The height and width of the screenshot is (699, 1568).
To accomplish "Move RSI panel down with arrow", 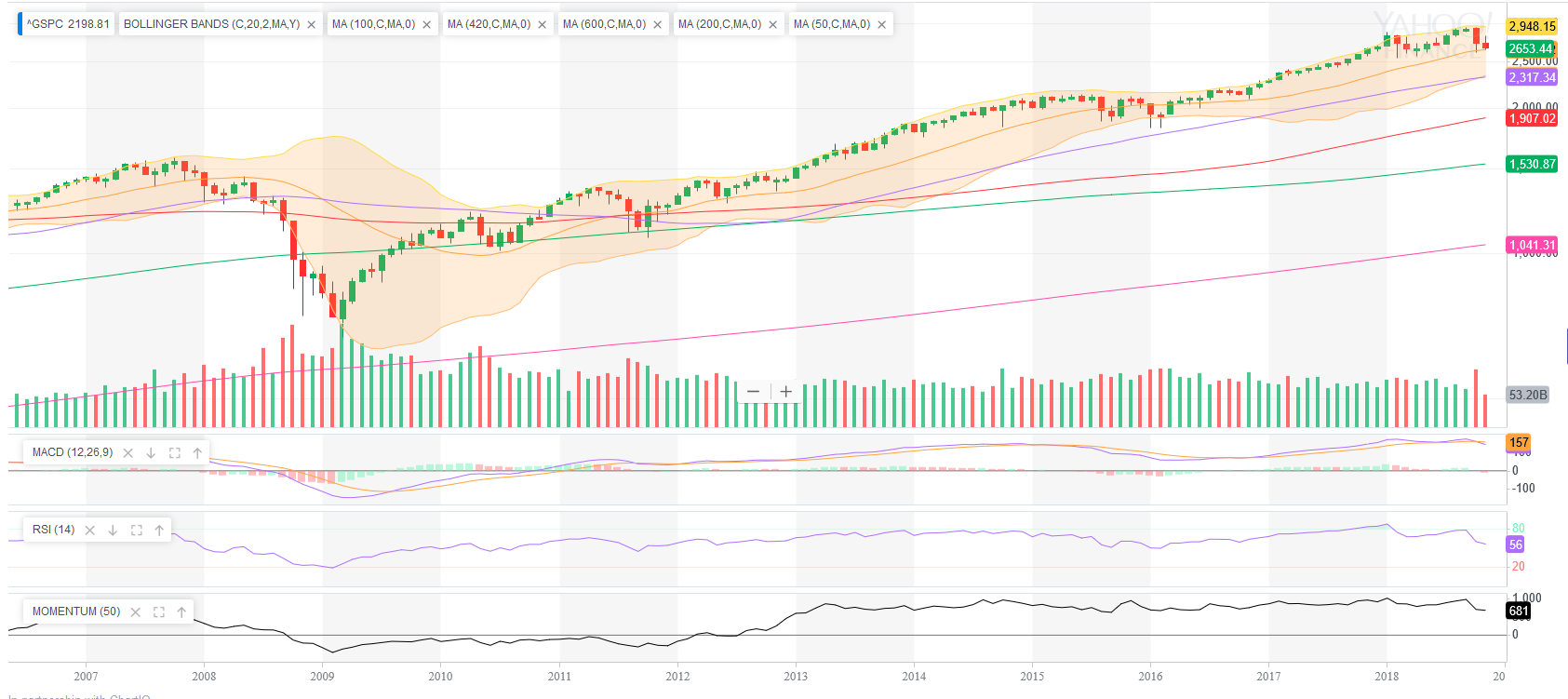I will coord(113,531).
